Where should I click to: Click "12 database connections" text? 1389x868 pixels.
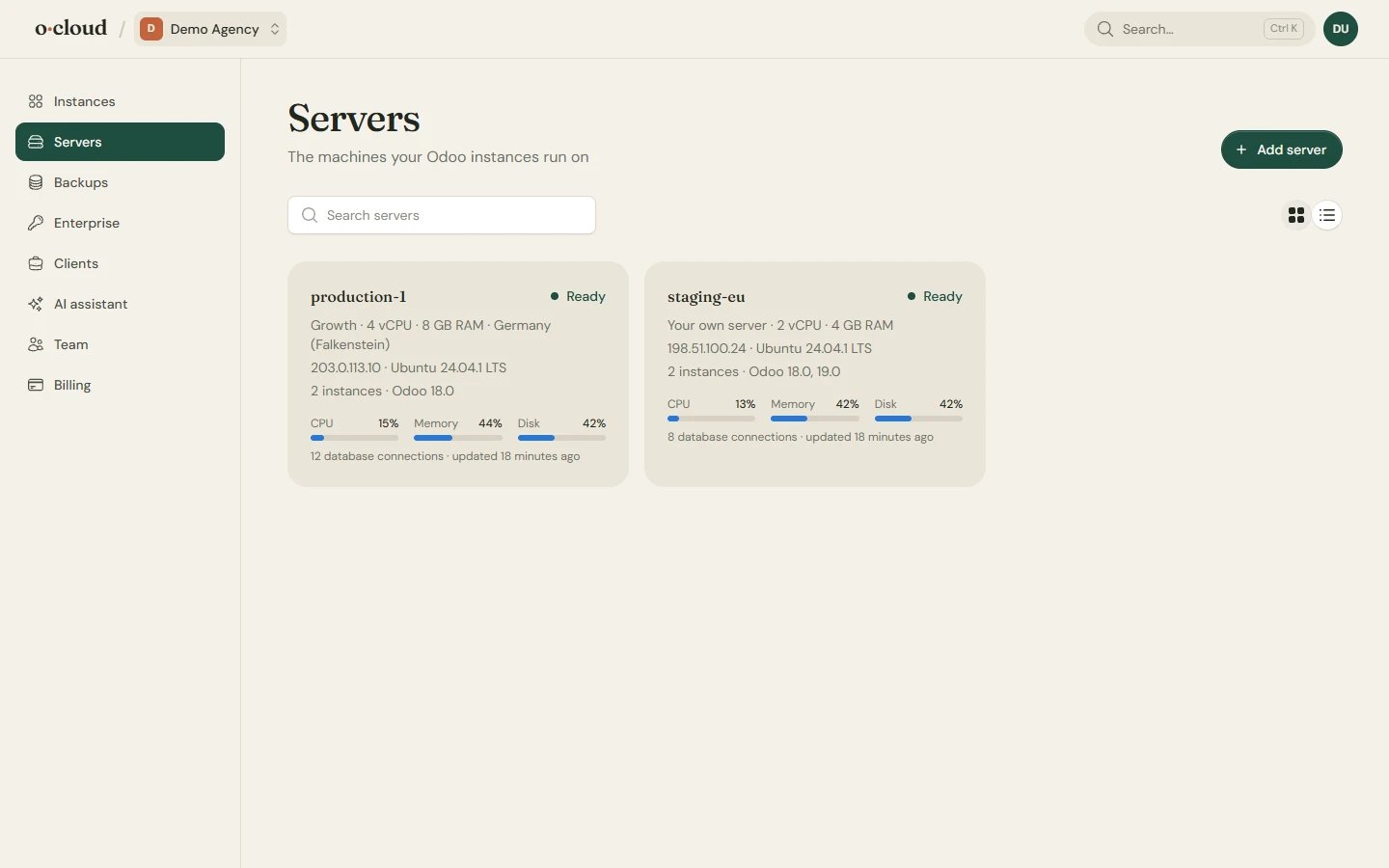(x=377, y=456)
